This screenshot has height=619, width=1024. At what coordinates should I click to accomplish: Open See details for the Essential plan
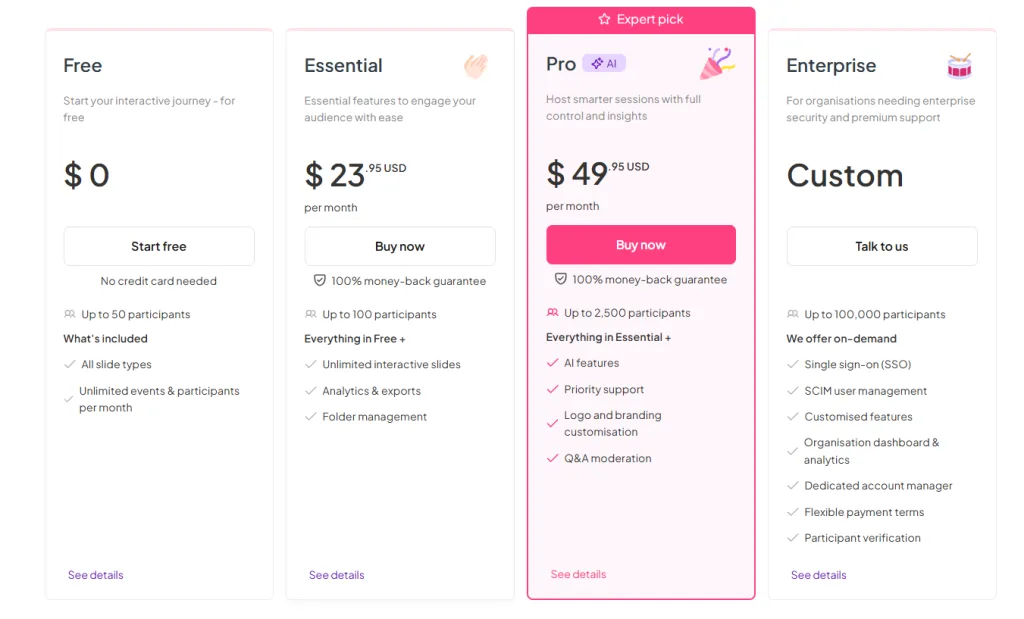pos(337,575)
